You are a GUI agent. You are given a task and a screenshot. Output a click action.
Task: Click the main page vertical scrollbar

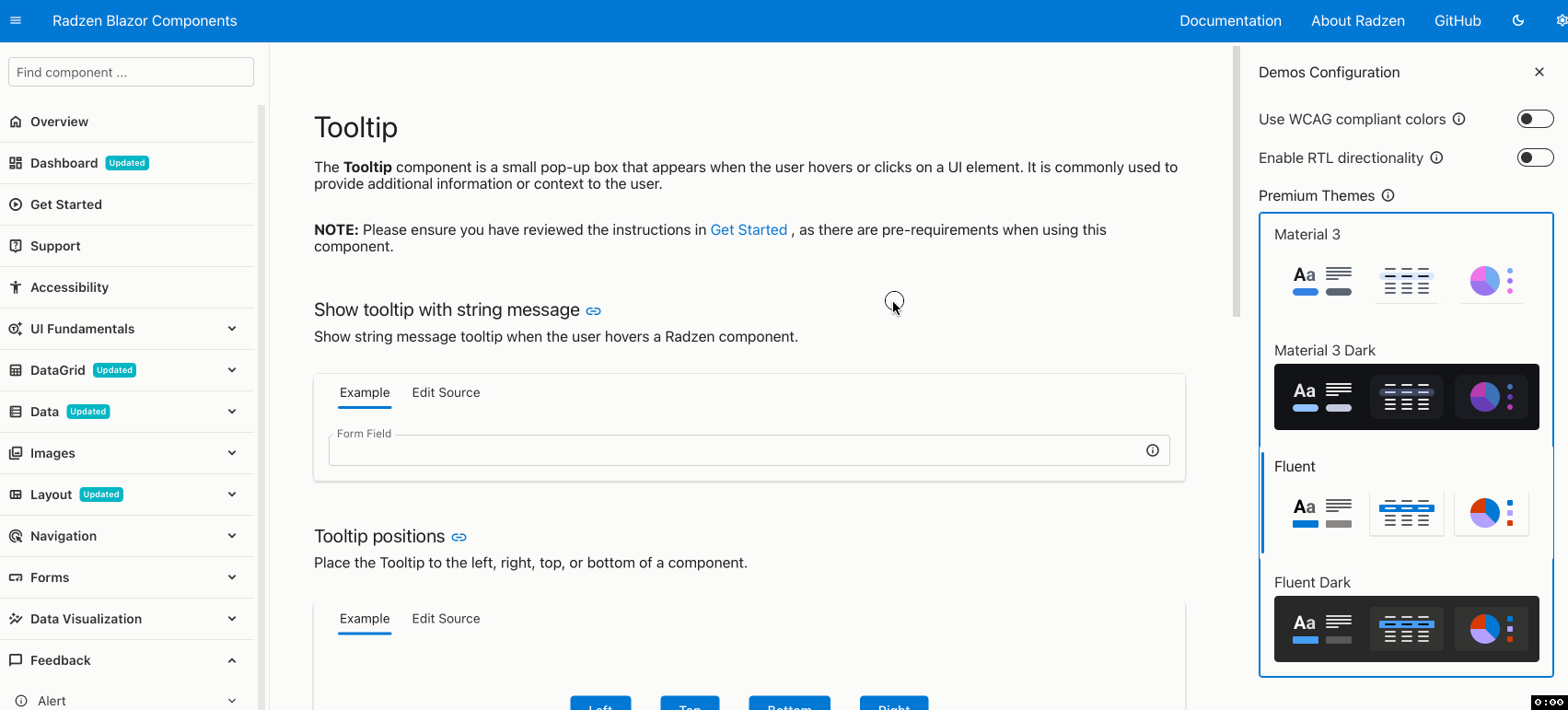1237,181
